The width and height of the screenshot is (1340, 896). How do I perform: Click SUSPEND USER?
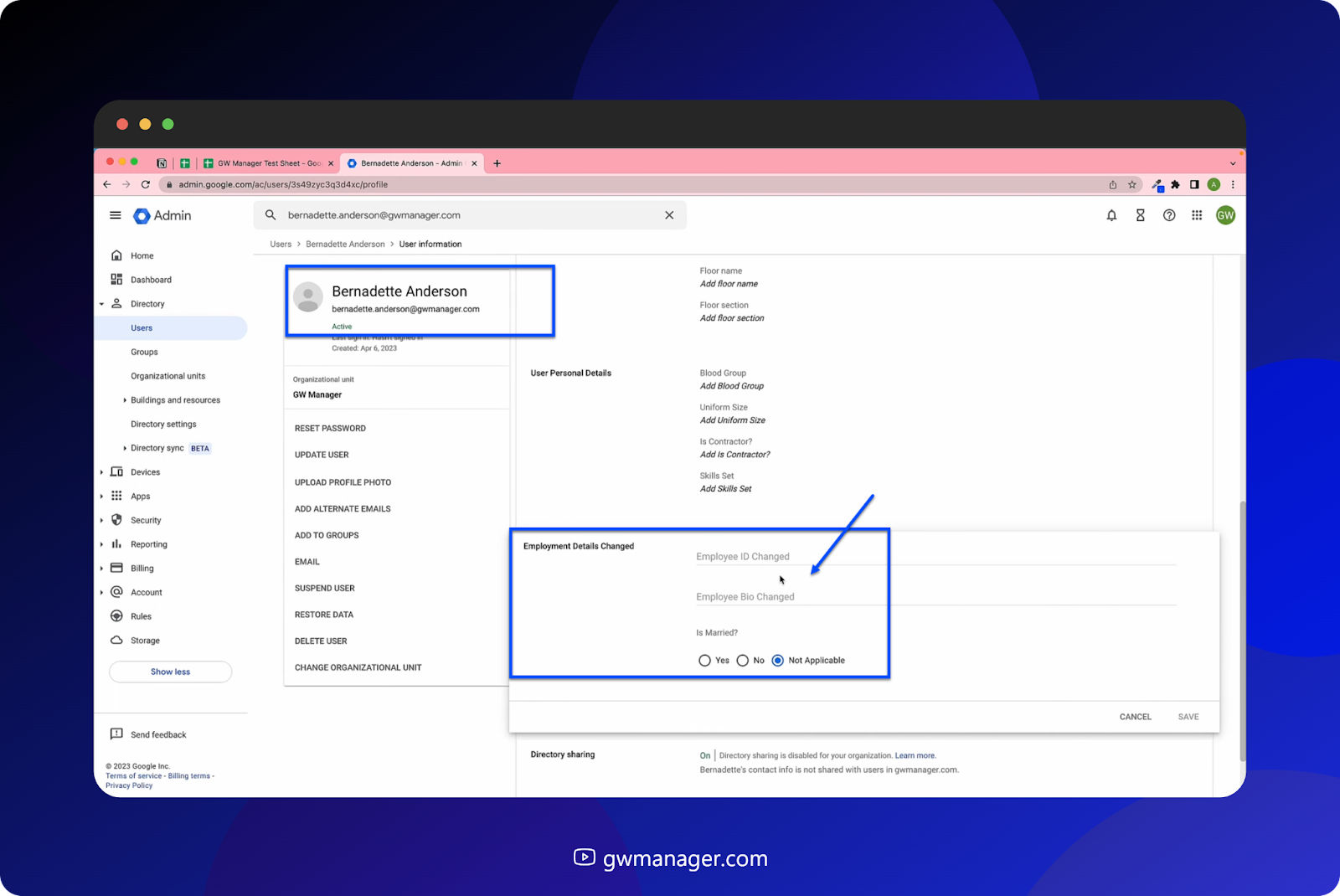pyautogui.click(x=324, y=588)
